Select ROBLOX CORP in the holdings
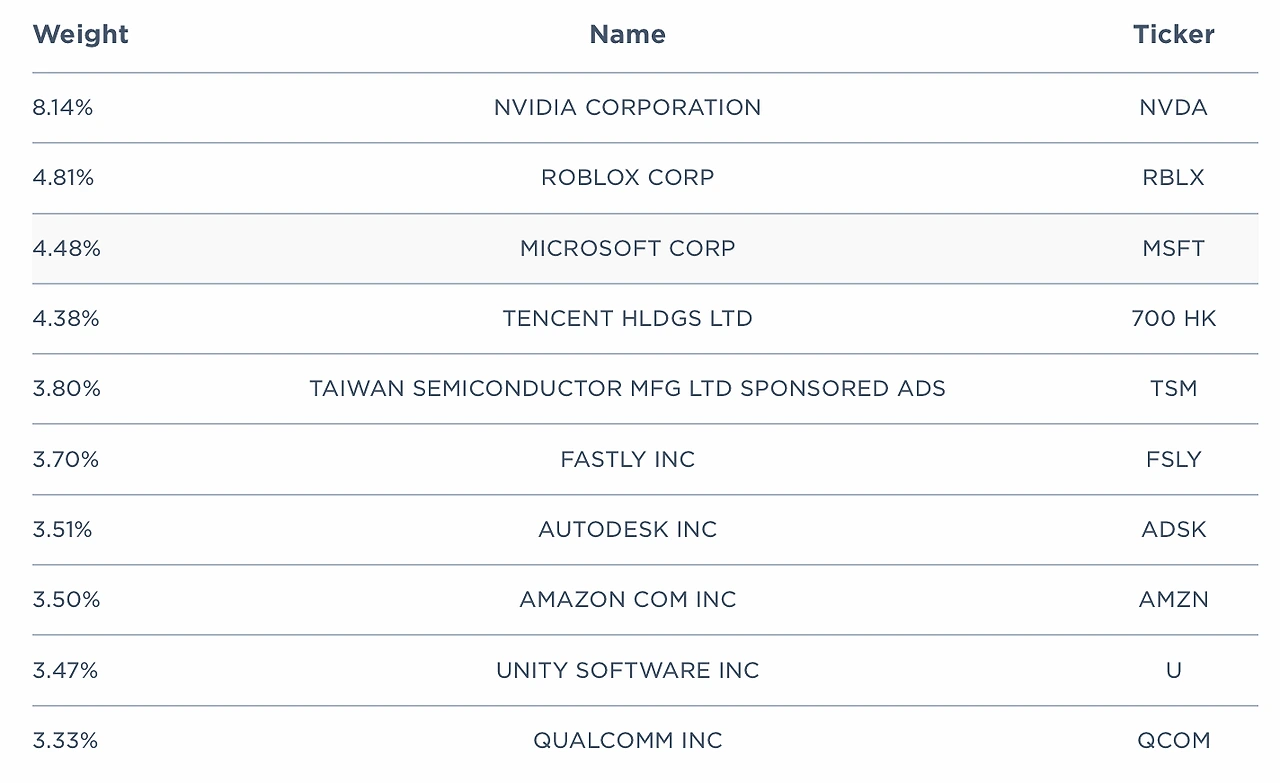 point(627,177)
